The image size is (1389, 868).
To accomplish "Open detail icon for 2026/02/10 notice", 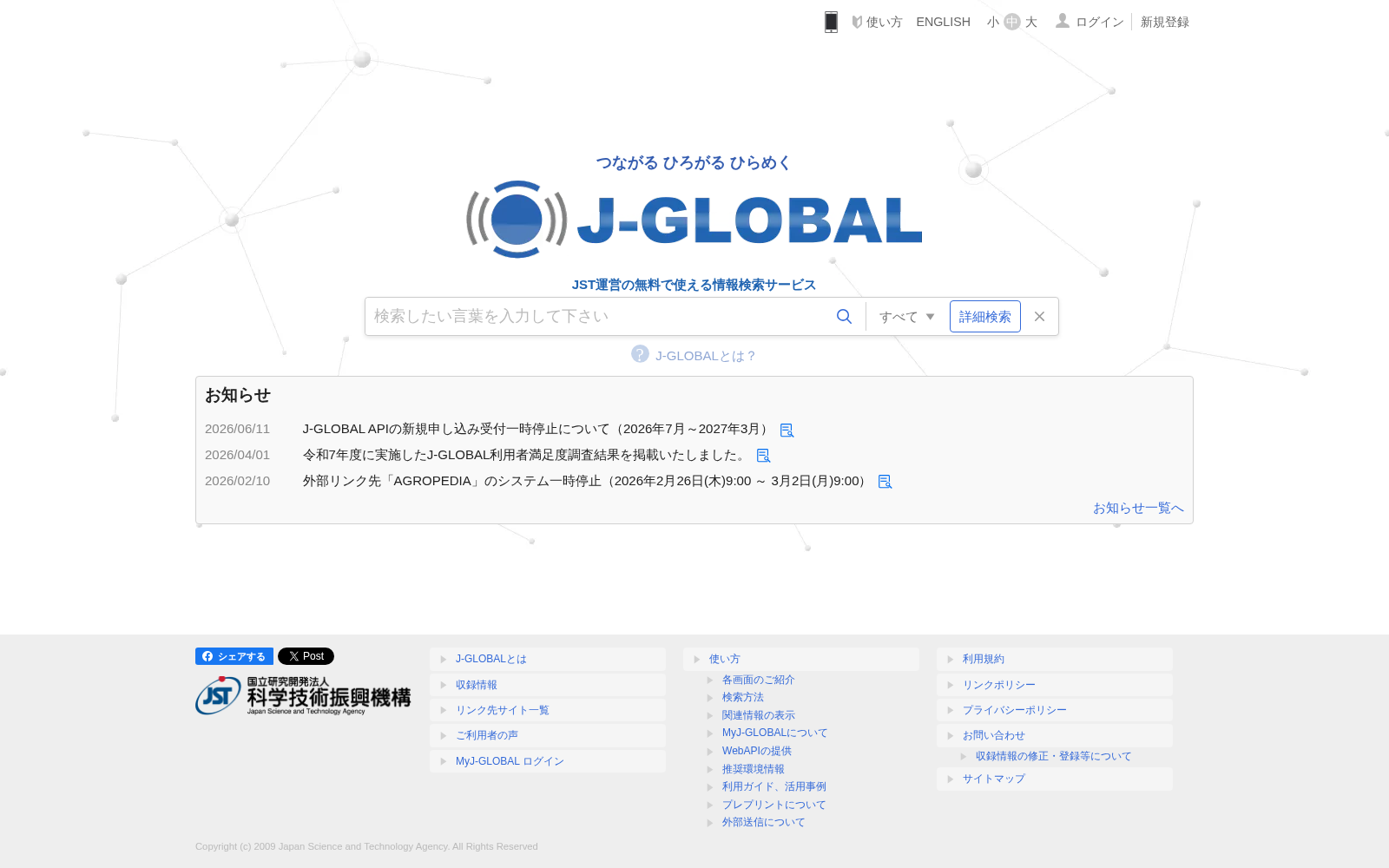I will coord(885,482).
